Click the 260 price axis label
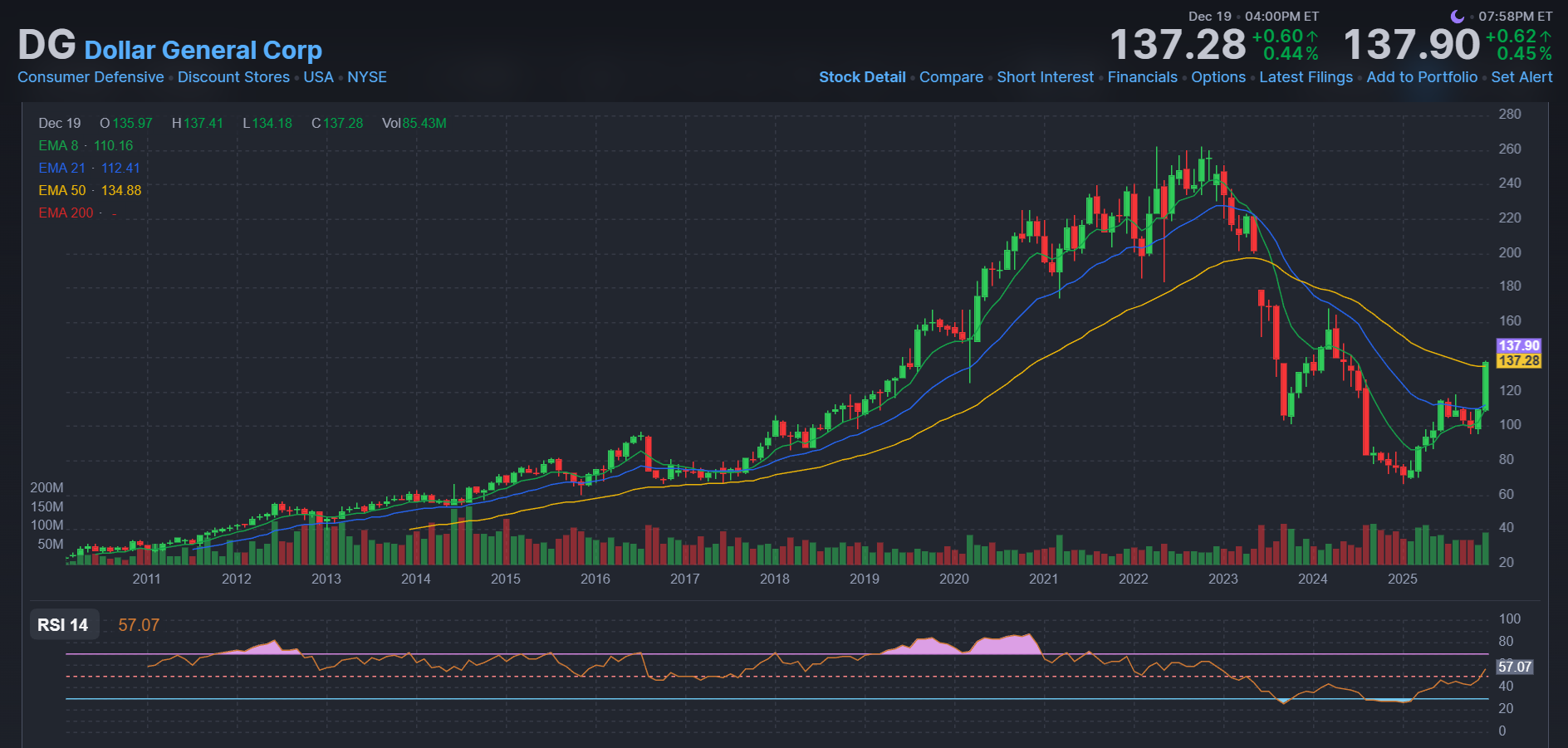This screenshot has width=1568, height=748. coord(1509,149)
